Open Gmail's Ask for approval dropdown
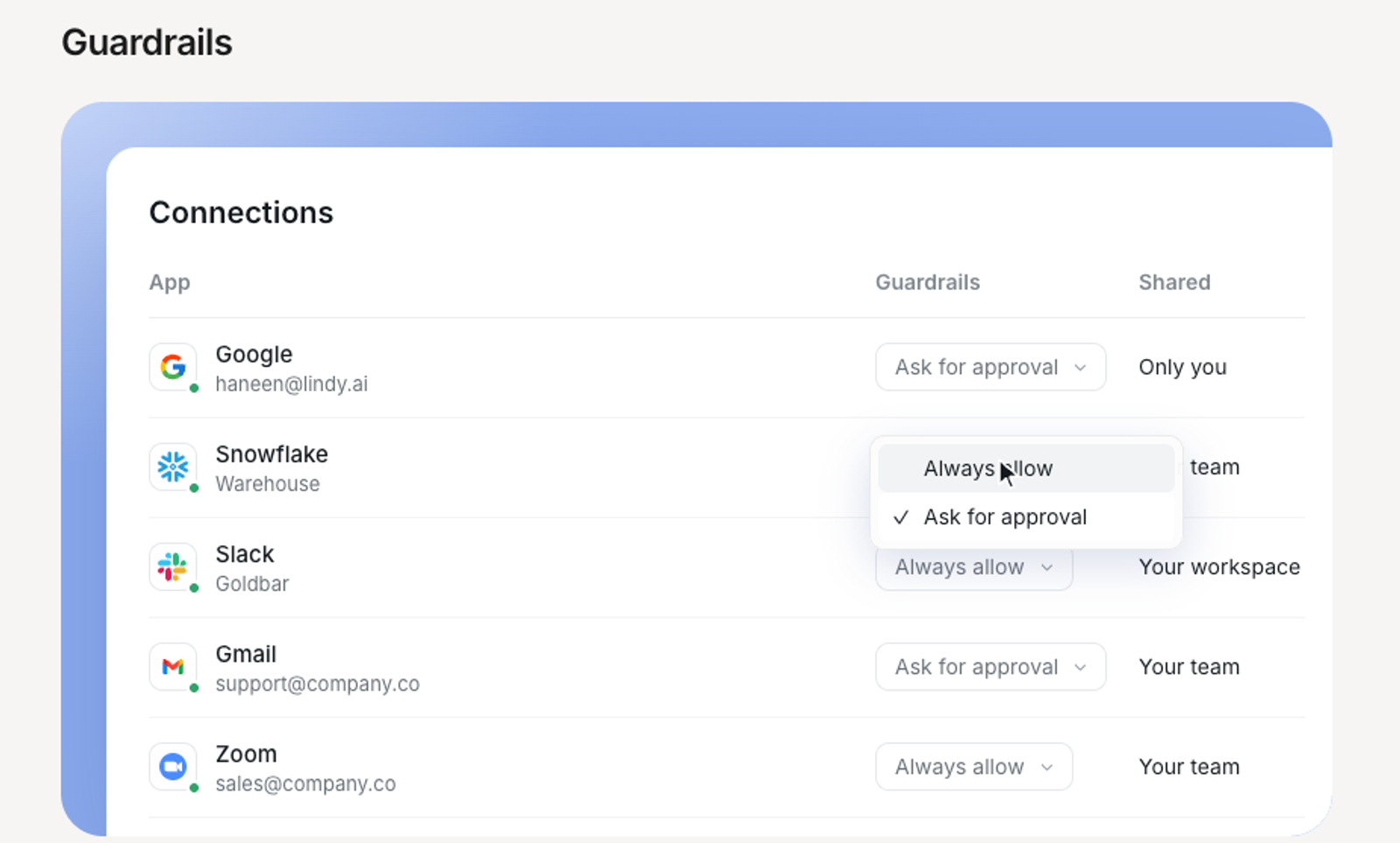 pos(990,666)
